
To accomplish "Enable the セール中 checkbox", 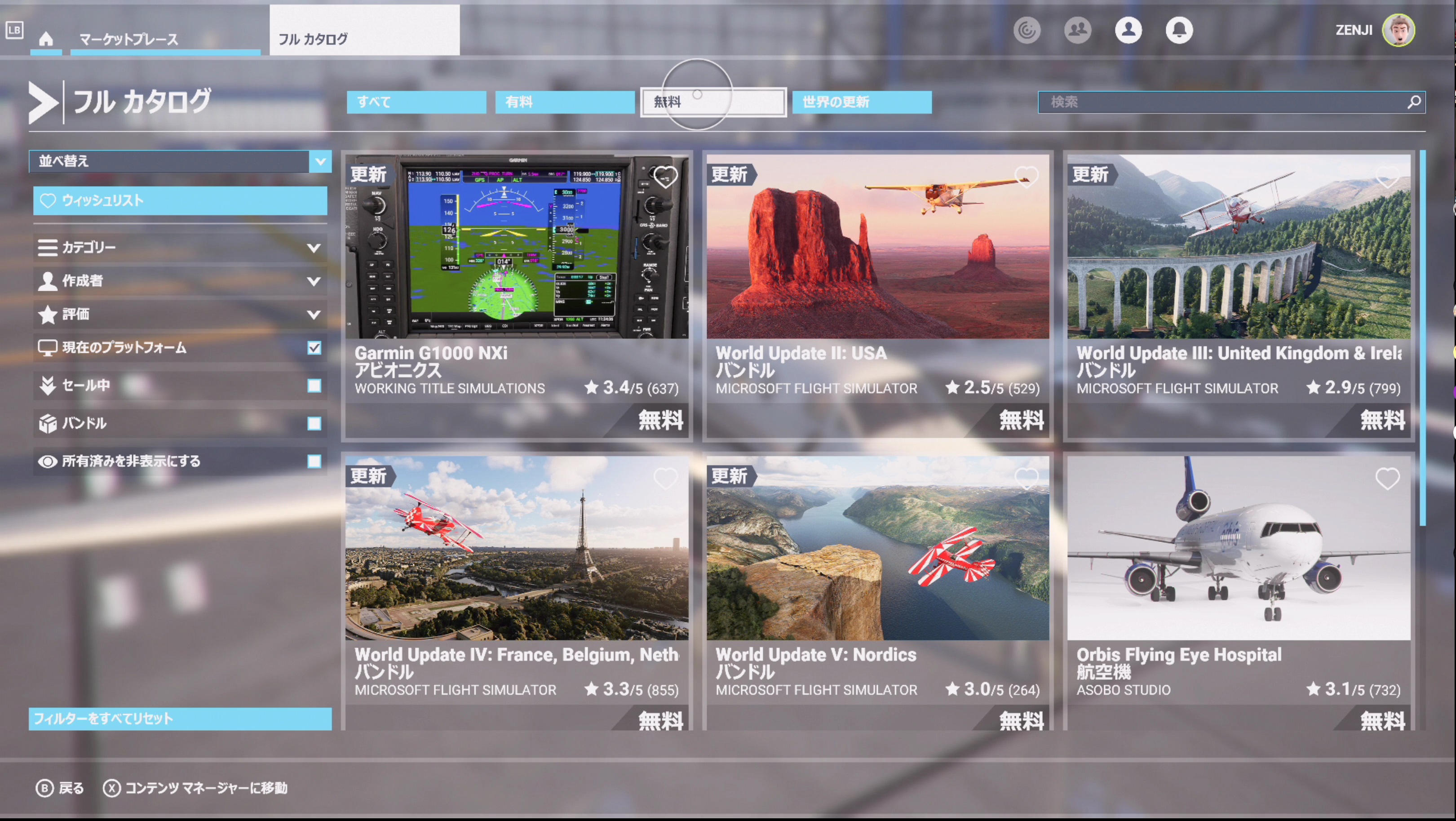I will click(x=314, y=386).
